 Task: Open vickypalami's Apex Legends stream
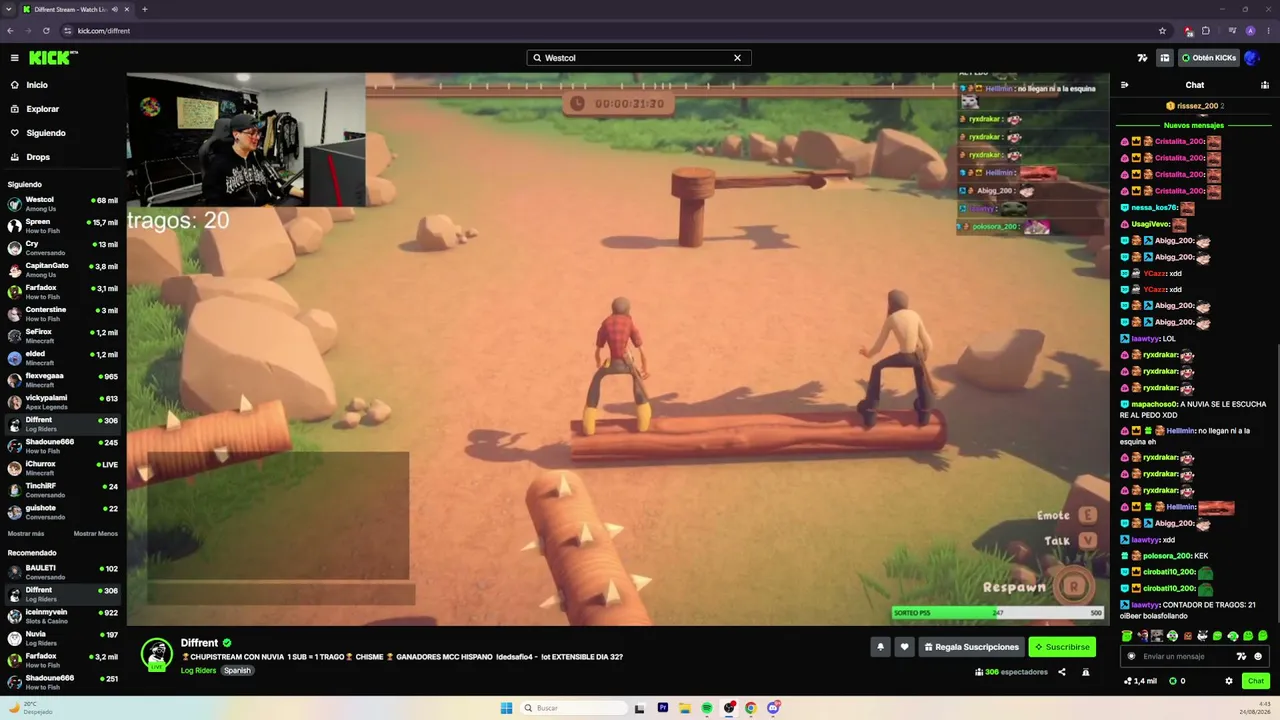tap(63, 401)
